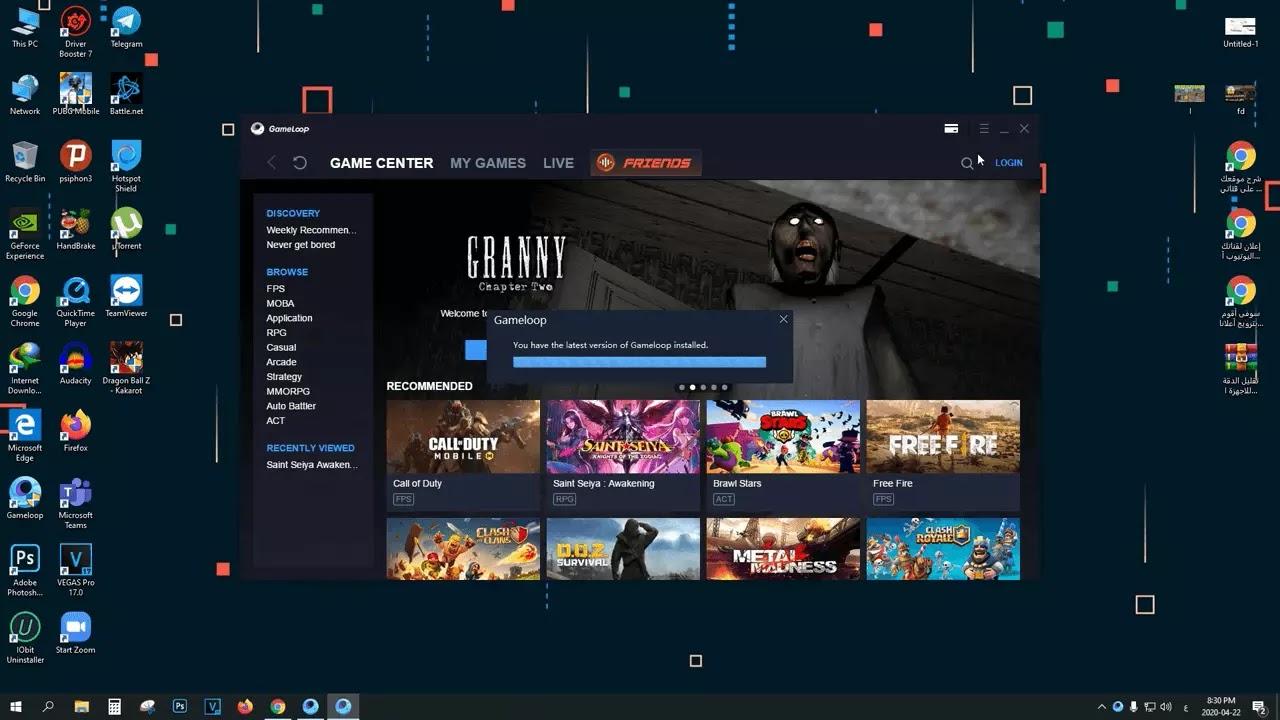
Task: Switch to the MY GAMES tab
Action: pos(488,163)
